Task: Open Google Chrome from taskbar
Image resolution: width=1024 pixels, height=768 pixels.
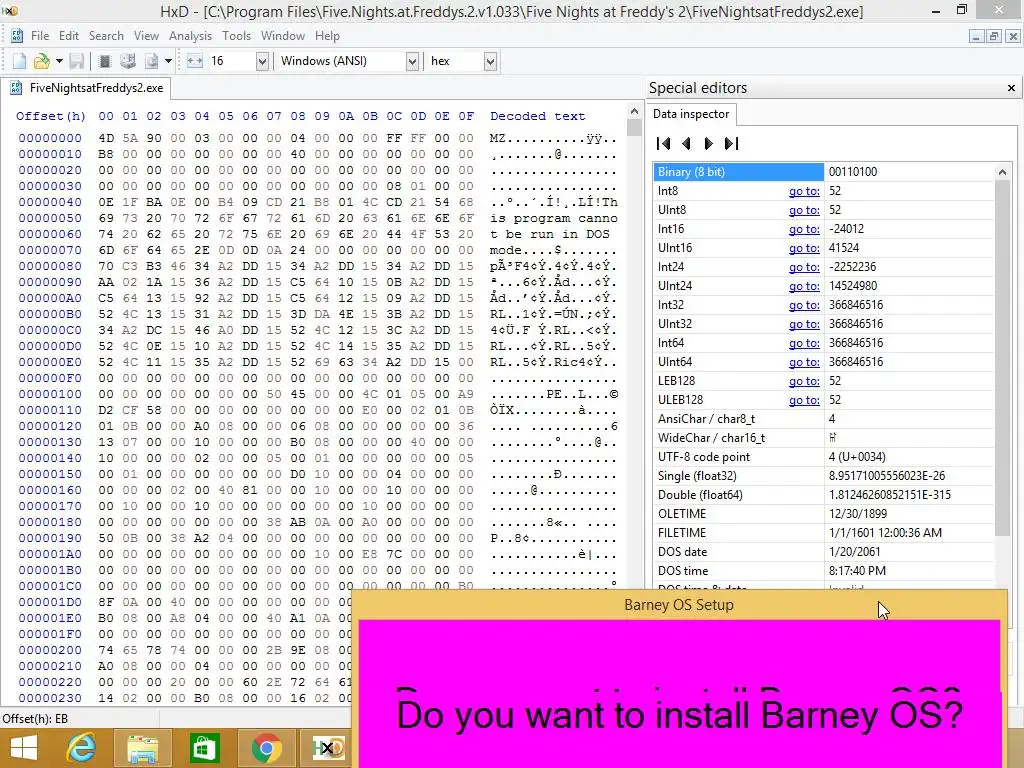Action: (x=266, y=748)
